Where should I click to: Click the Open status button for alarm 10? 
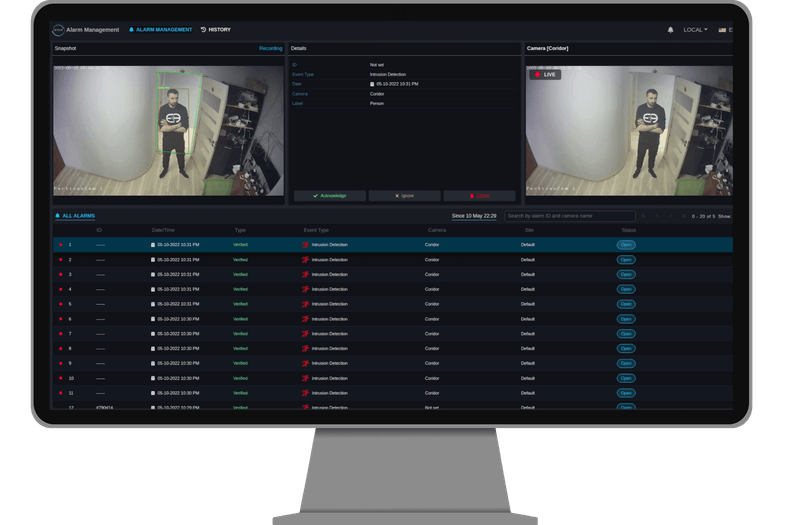pyautogui.click(x=626, y=378)
